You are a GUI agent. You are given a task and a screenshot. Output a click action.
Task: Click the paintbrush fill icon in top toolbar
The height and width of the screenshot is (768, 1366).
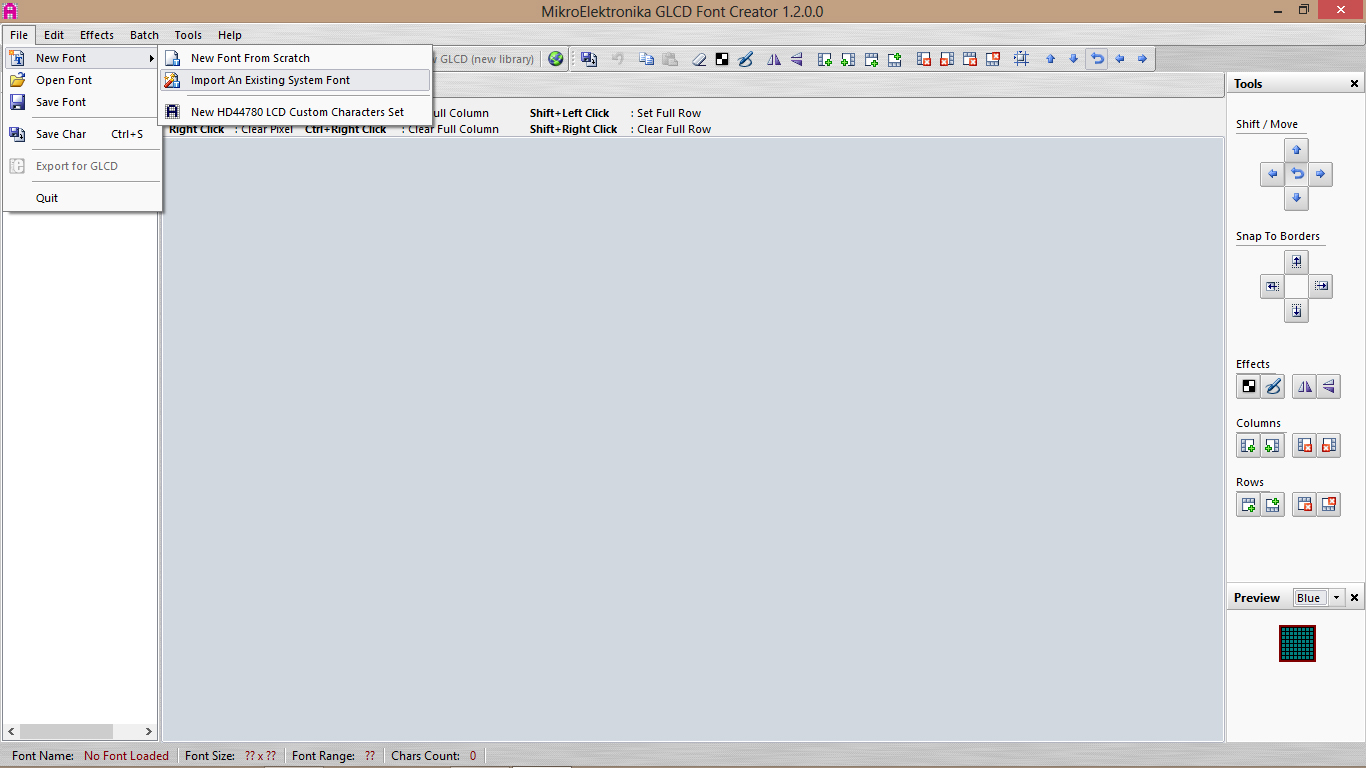(x=745, y=59)
